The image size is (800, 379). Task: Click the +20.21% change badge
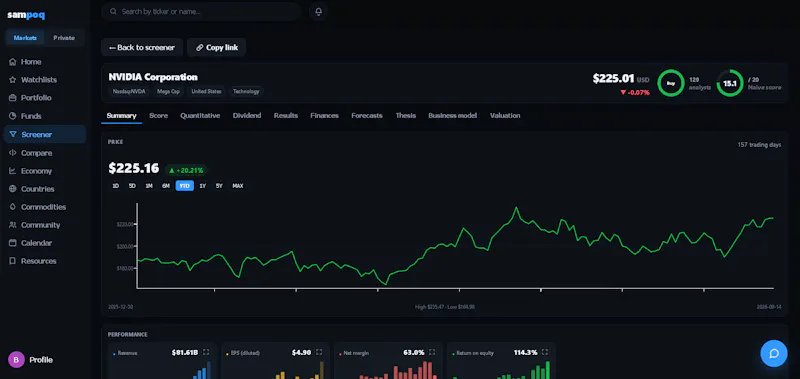click(186, 170)
